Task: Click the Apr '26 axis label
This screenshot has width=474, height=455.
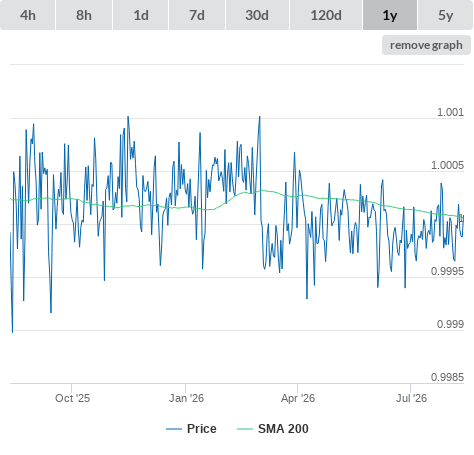Action: 298,398
